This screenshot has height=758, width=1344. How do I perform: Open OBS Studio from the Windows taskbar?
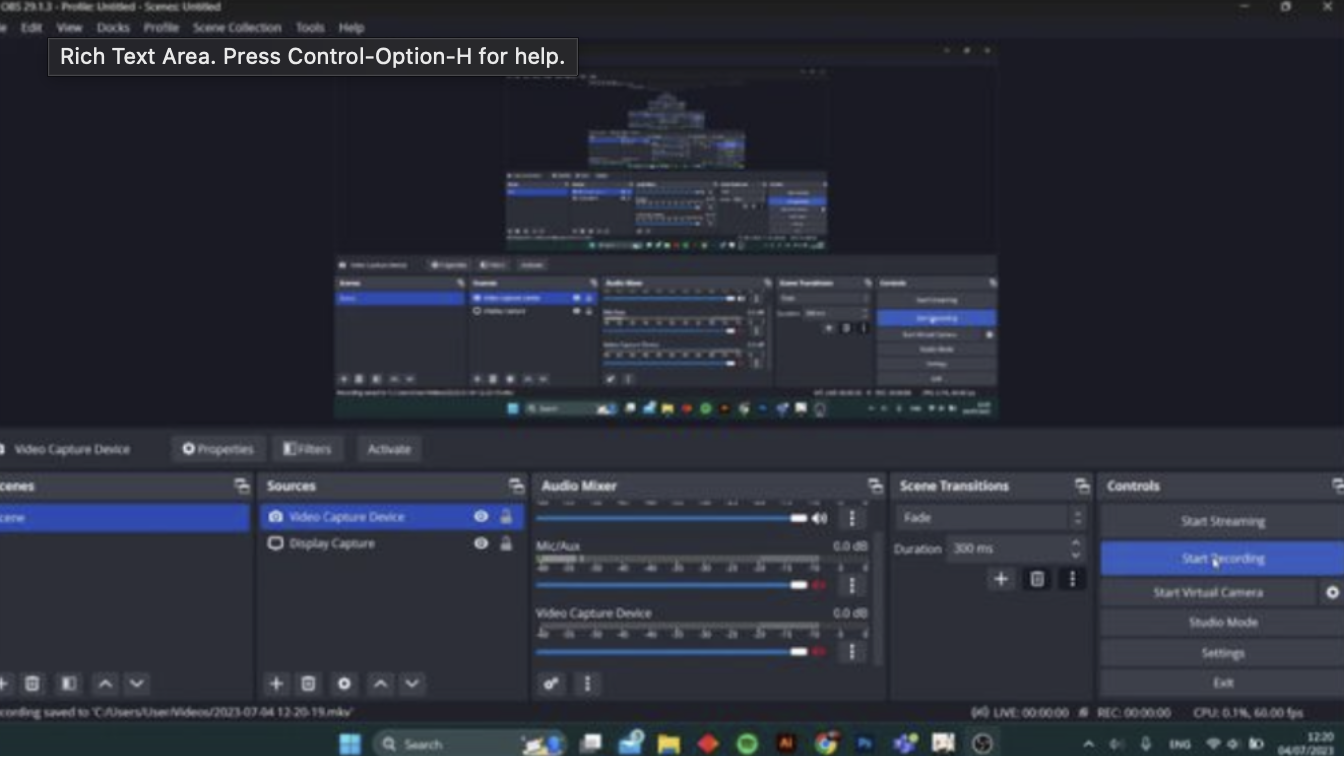click(983, 744)
